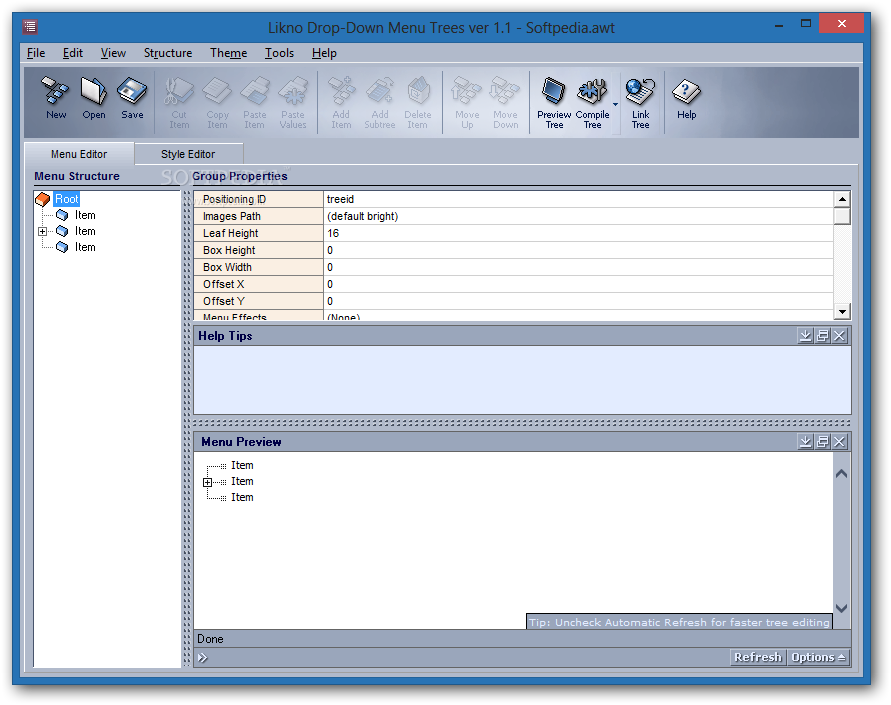The width and height of the screenshot is (891, 705).
Task: Open a file with the Open icon
Action: coord(94,98)
